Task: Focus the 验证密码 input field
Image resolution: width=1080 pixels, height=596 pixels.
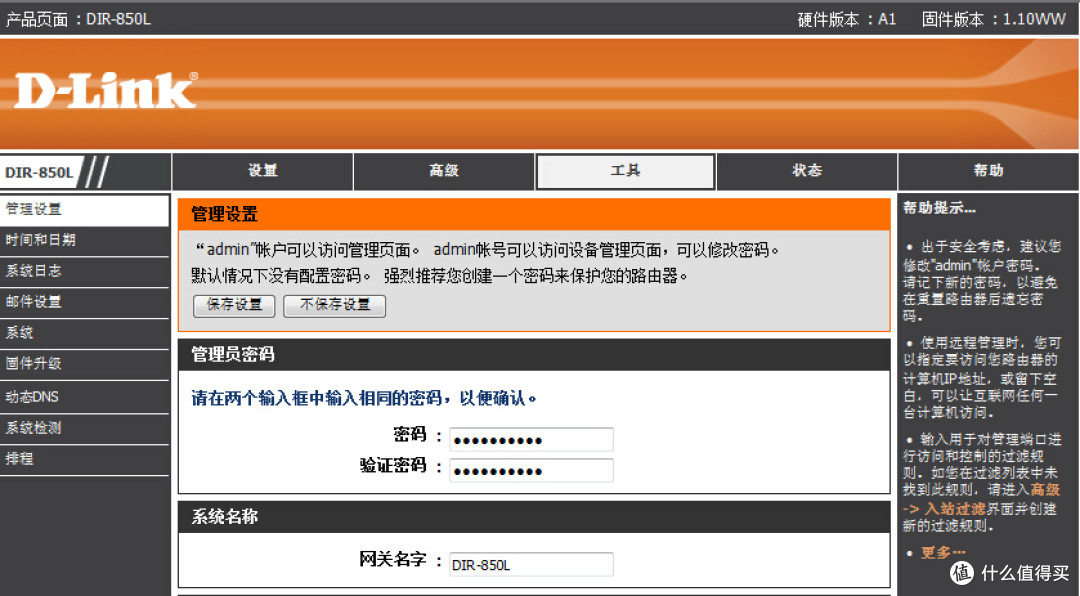Action: point(531,471)
